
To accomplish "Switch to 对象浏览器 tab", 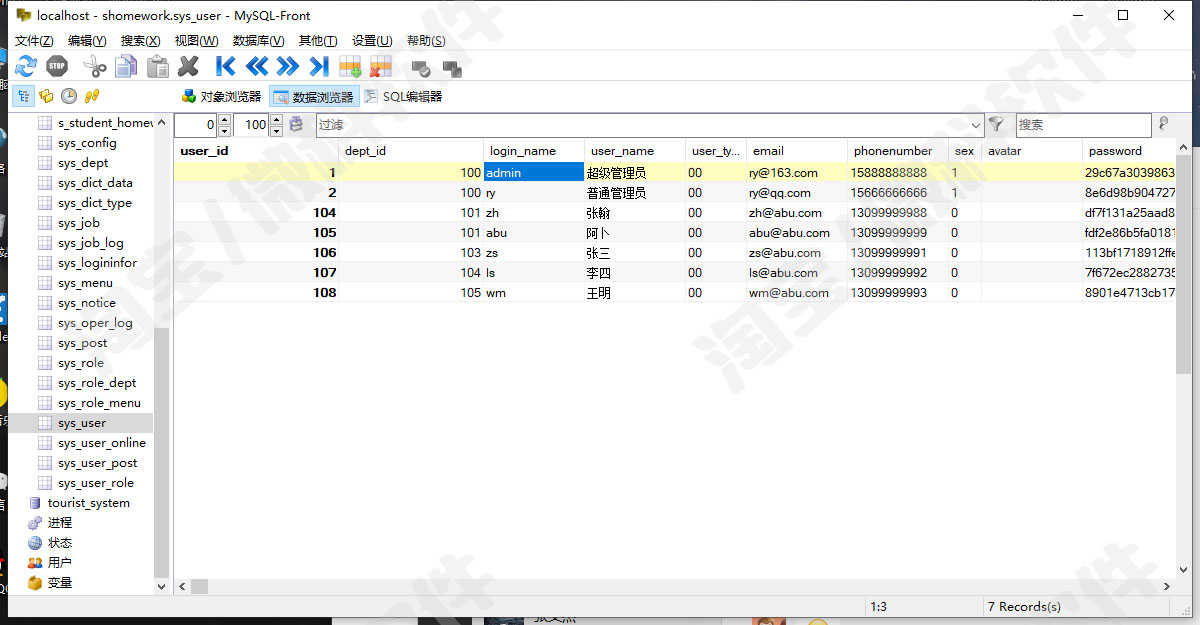I will 221,97.
